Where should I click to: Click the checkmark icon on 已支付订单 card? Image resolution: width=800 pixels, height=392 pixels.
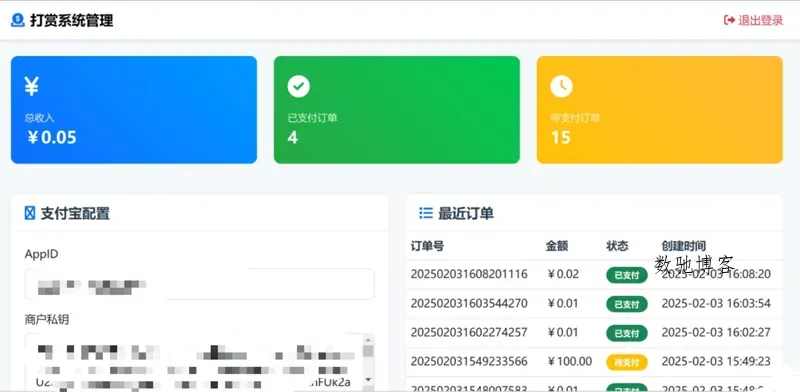[x=298, y=86]
